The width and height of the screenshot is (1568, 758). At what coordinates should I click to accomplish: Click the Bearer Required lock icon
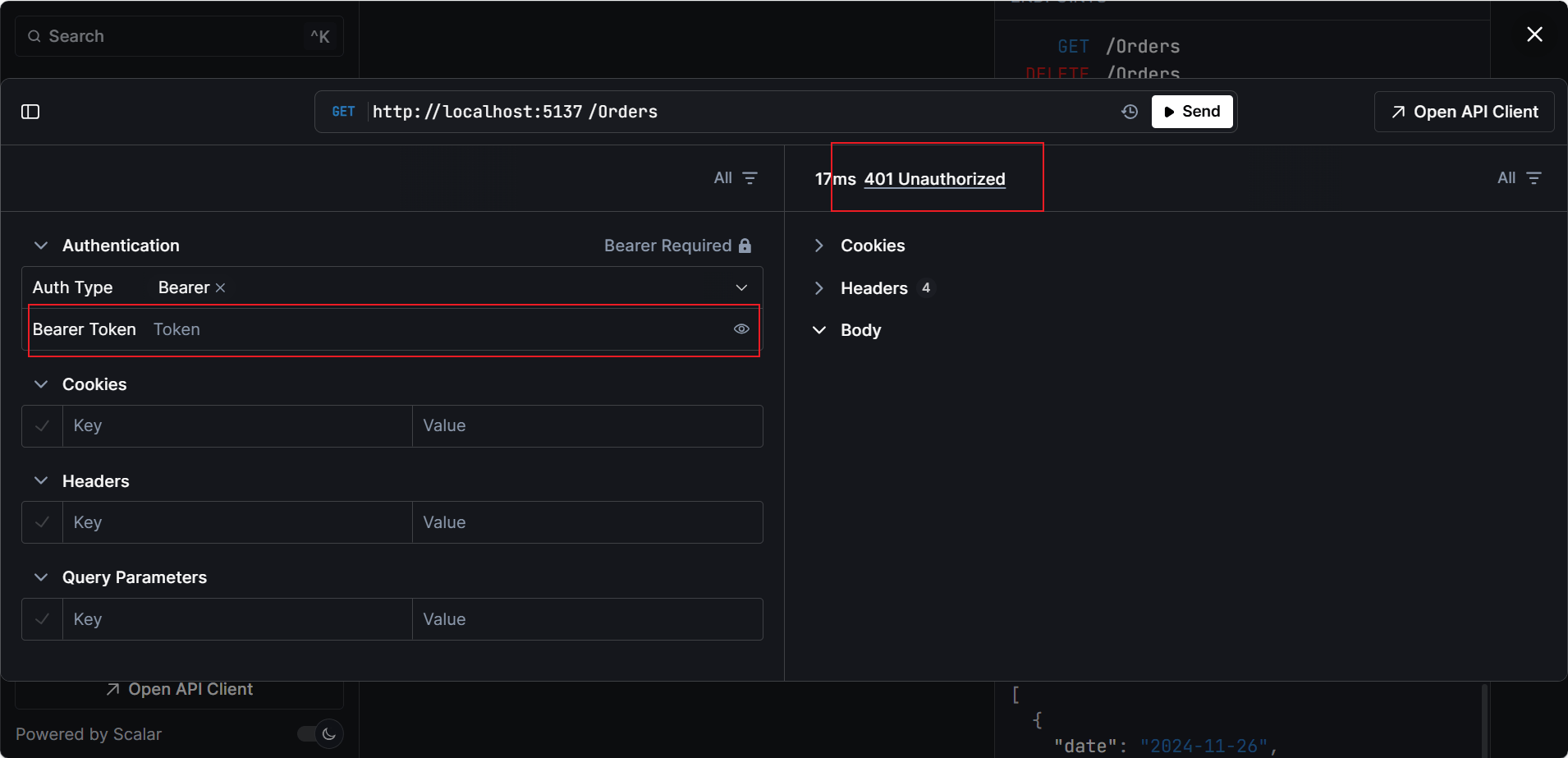[745, 246]
